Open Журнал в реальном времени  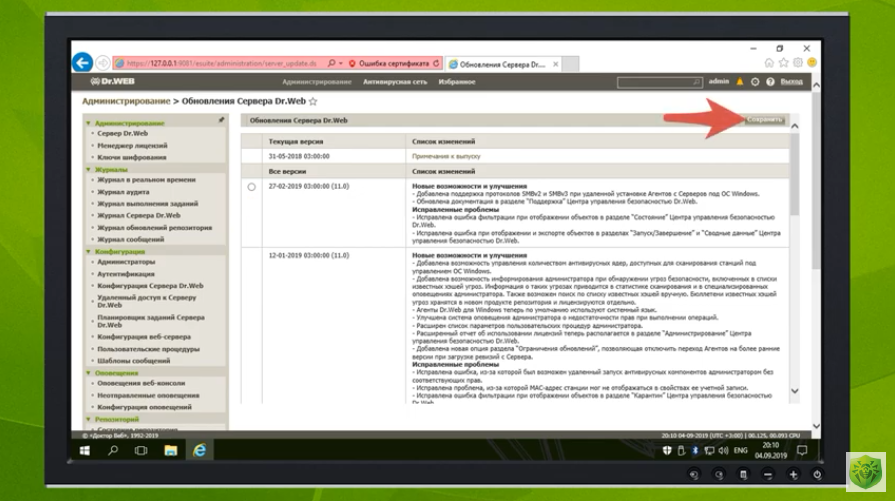click(146, 180)
